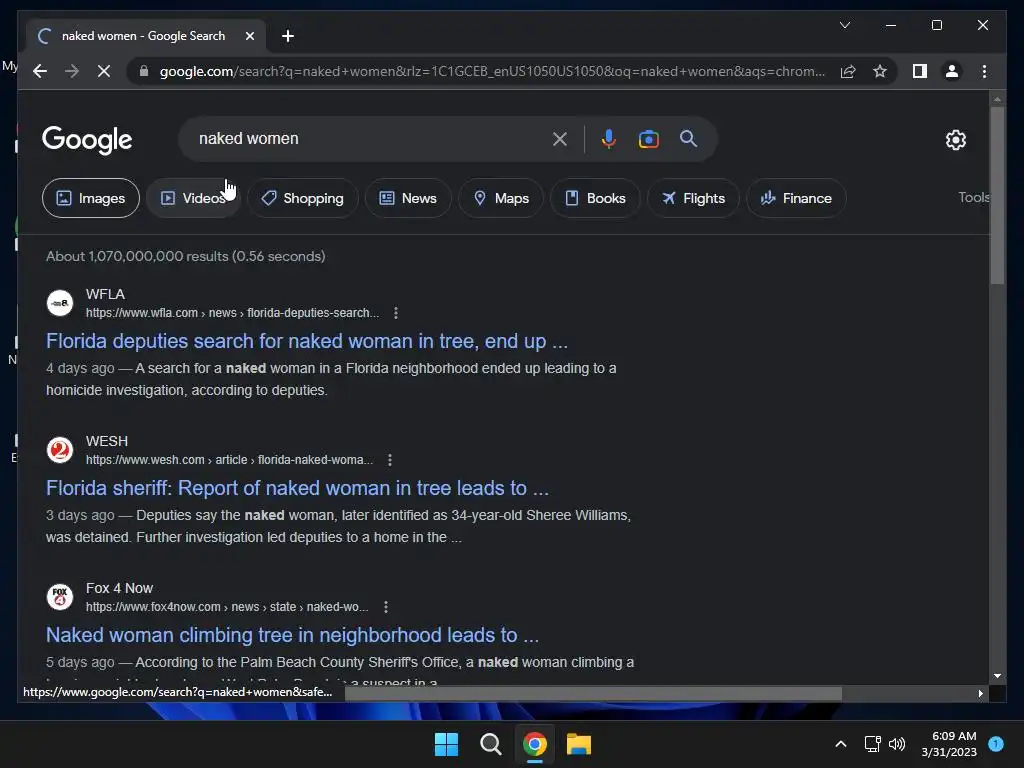The width and height of the screenshot is (1024, 768).
Task: Click the Google logo
Action: 87,140
